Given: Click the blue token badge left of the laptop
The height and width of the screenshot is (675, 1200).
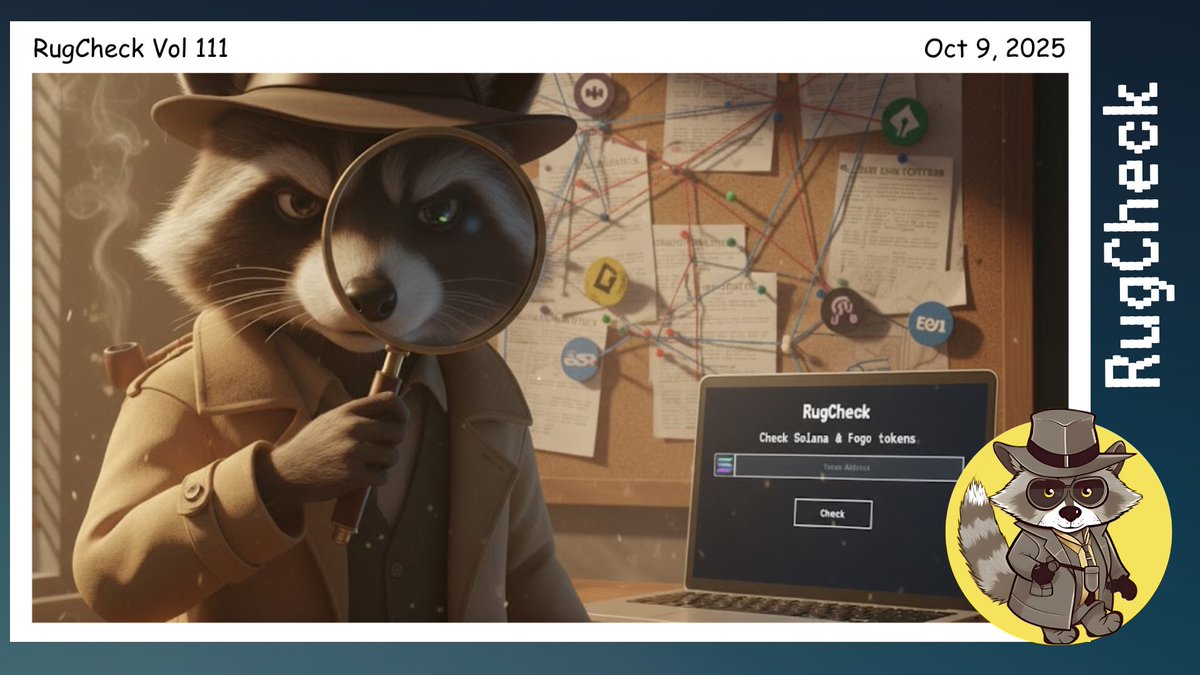Looking at the screenshot, I should pyautogui.click(x=581, y=359).
